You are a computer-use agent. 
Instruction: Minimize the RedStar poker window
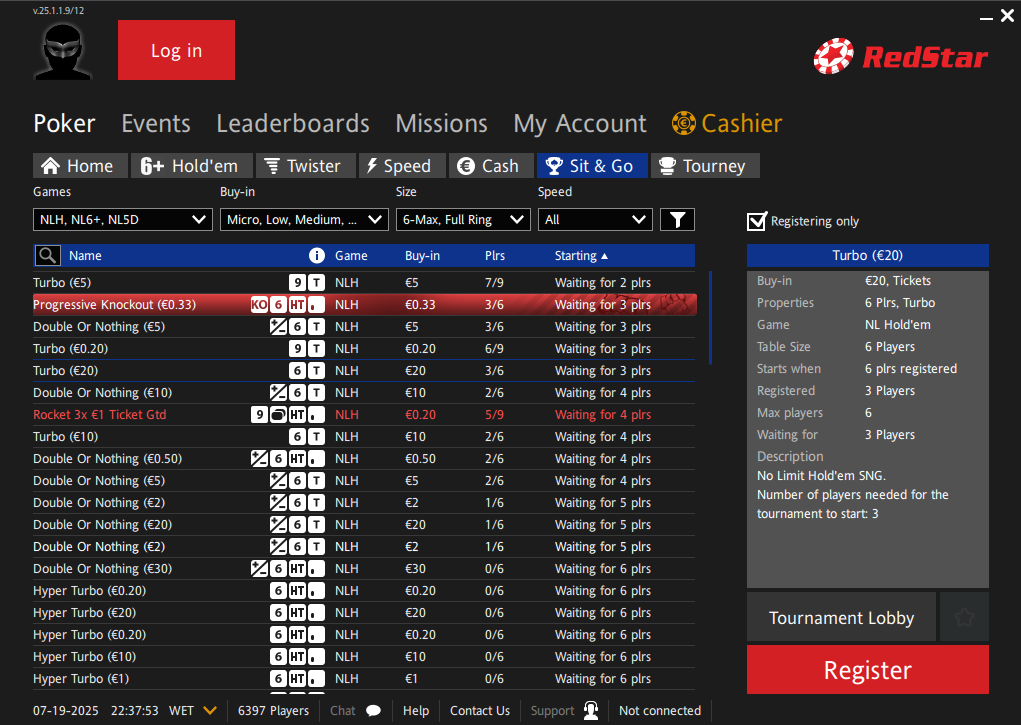click(986, 18)
